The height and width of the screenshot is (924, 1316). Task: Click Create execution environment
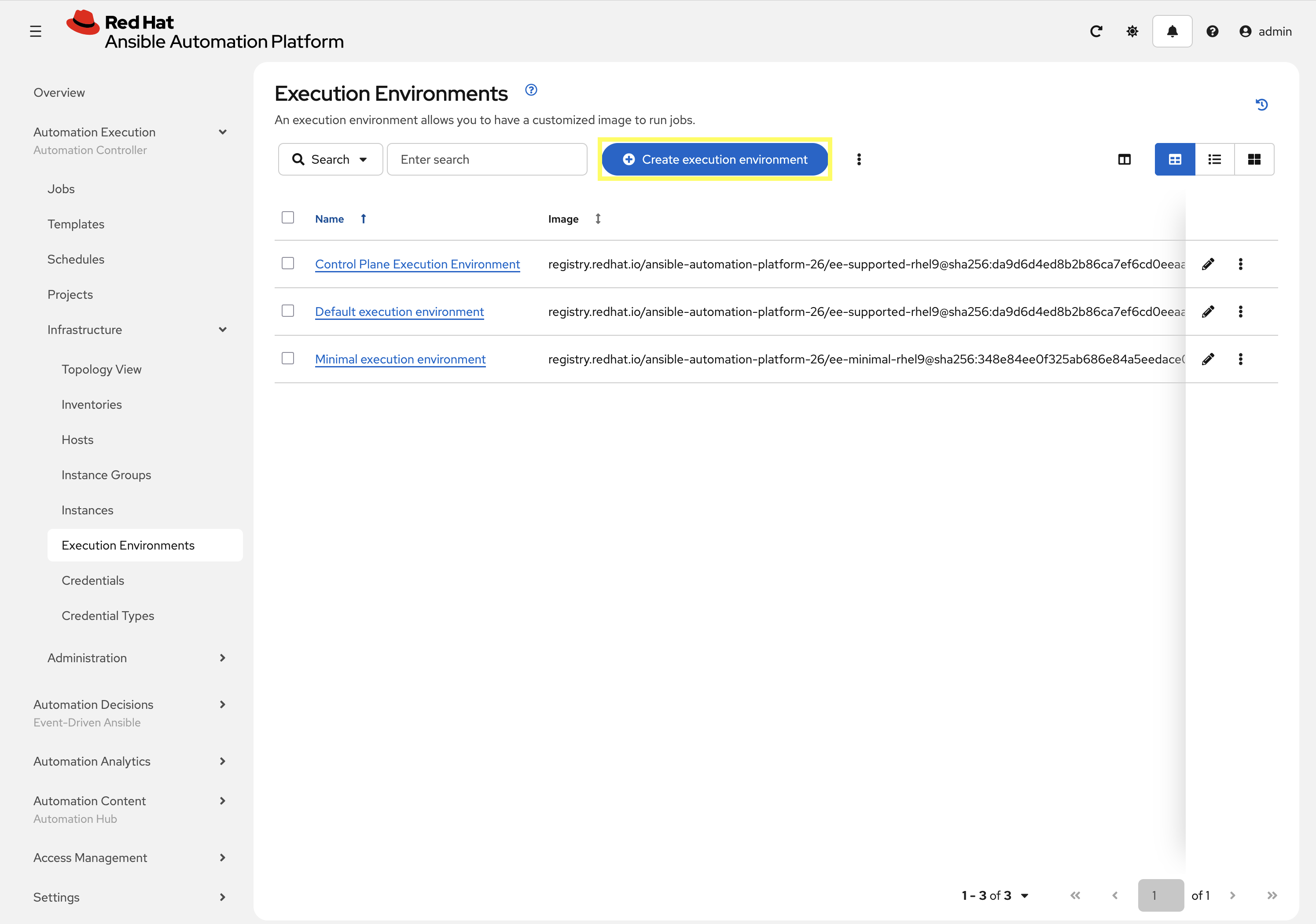pyautogui.click(x=714, y=159)
